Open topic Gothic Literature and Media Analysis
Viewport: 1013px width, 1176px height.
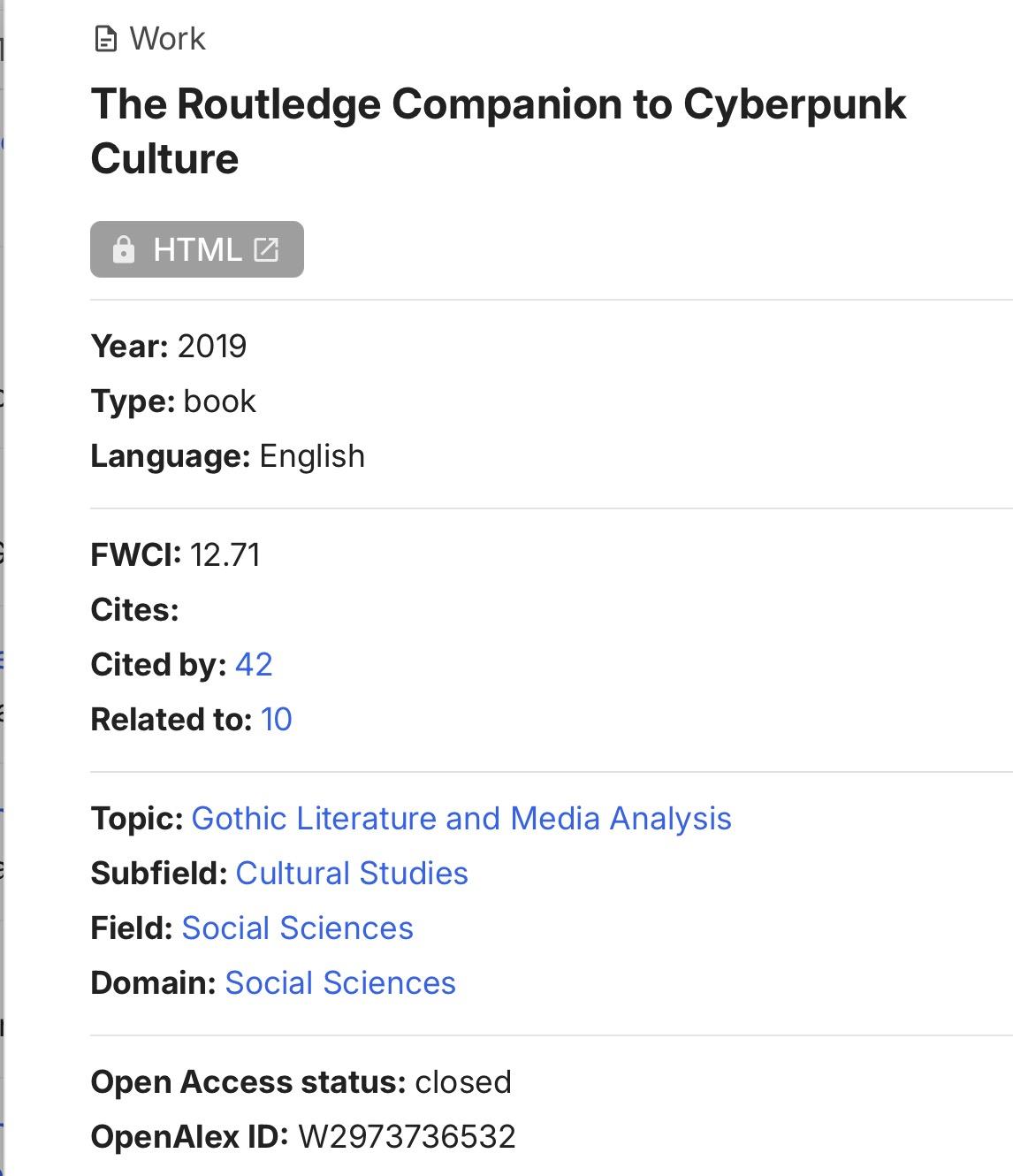[x=461, y=818]
